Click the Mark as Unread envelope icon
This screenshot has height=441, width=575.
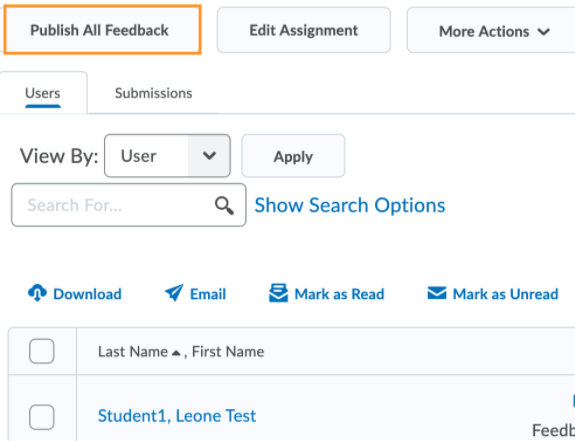click(437, 293)
